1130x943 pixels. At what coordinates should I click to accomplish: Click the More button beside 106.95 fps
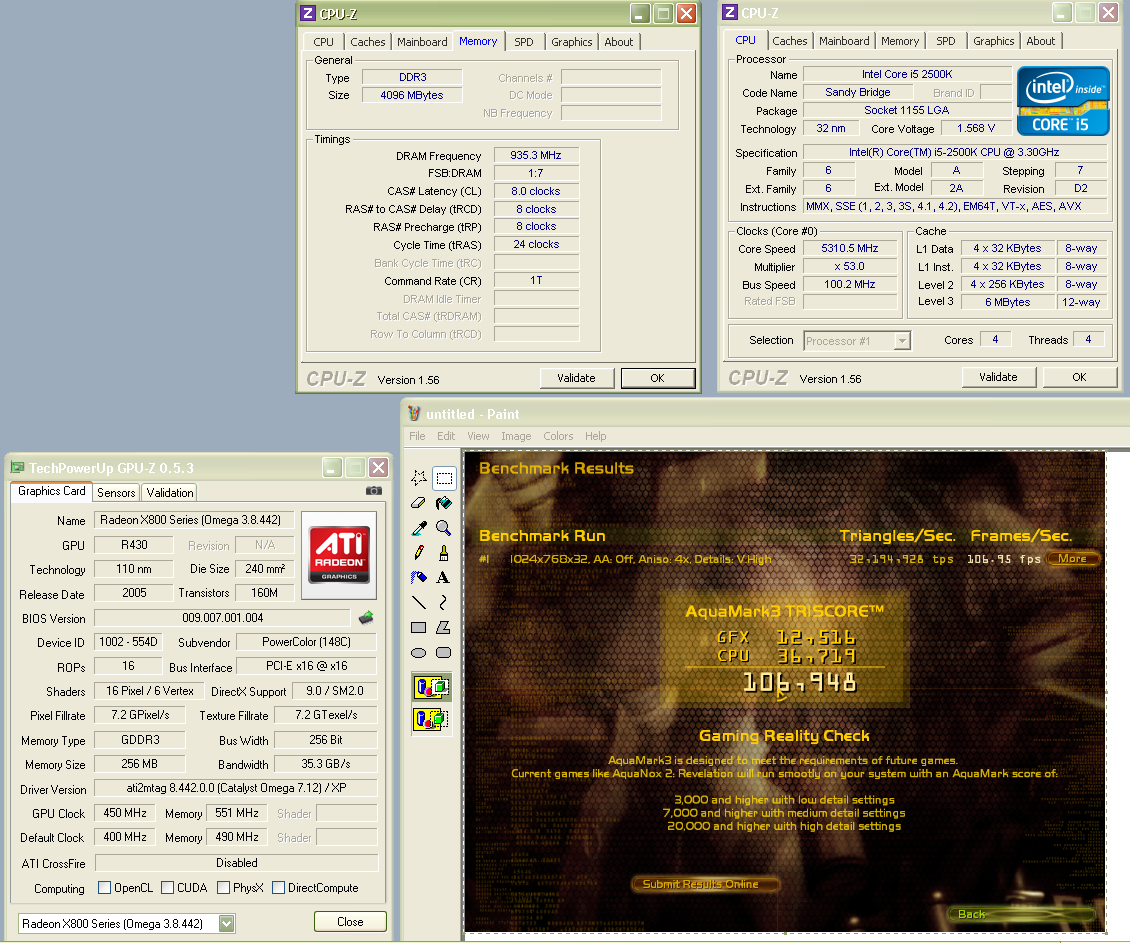coord(1072,558)
